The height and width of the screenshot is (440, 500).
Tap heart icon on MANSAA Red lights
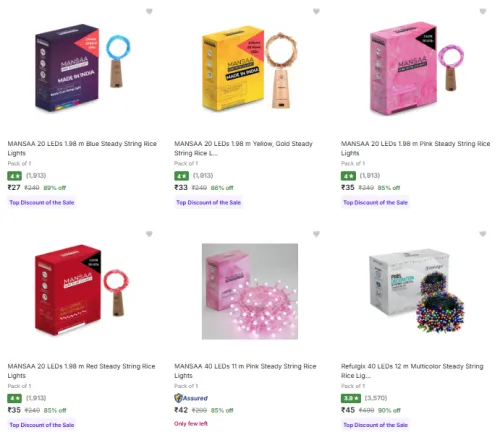[149, 234]
